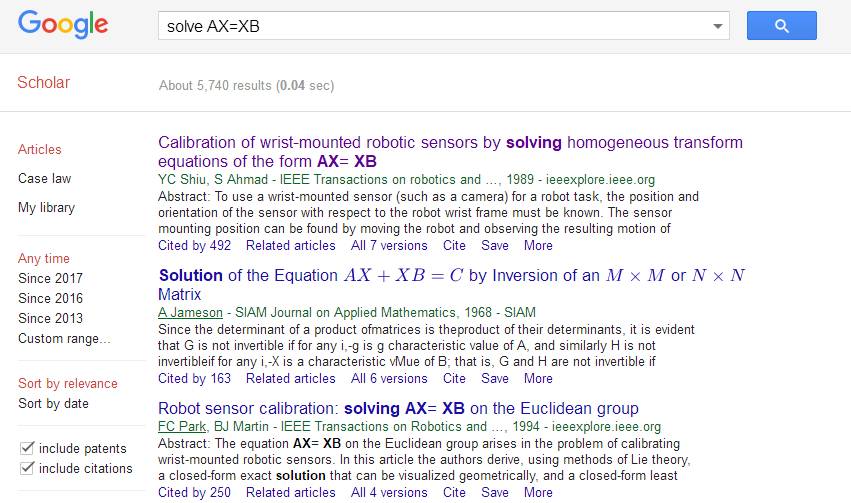The image size is (851, 503).
Task: Filter results Since 2013
Action: (x=50, y=319)
